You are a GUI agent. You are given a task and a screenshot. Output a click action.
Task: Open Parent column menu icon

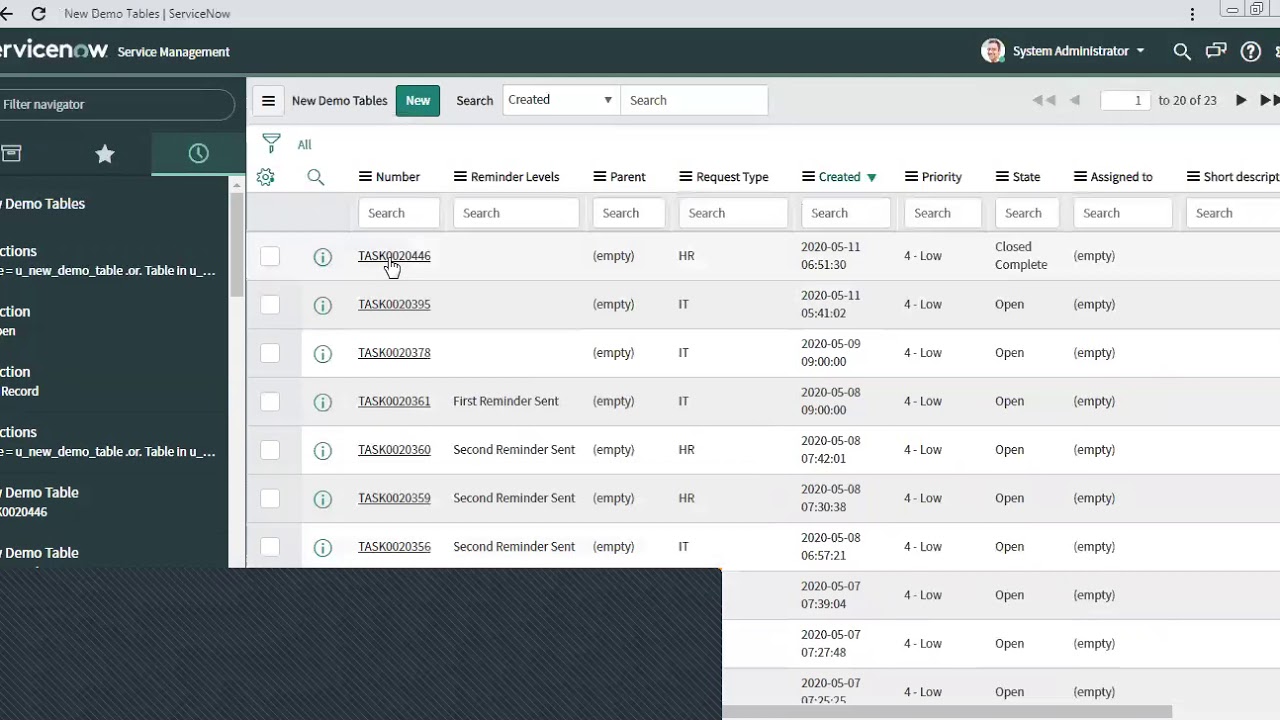[600, 176]
